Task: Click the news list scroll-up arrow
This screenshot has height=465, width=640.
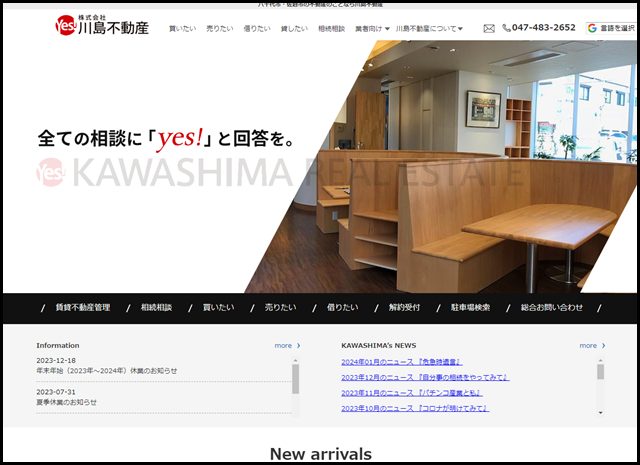Action: pyautogui.click(x=600, y=361)
